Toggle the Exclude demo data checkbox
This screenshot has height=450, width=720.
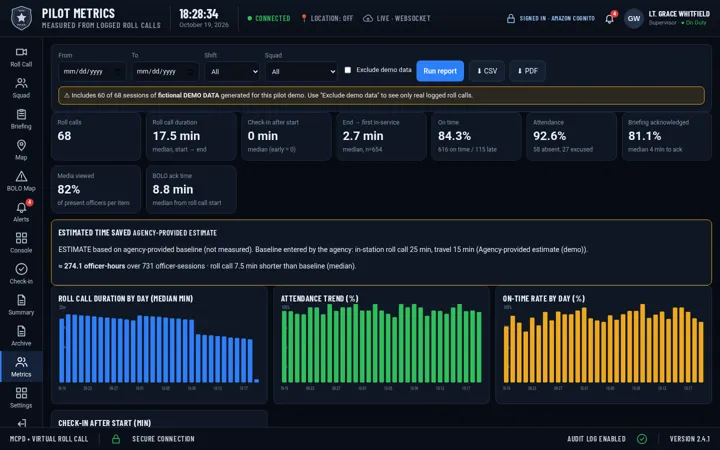(x=348, y=70)
